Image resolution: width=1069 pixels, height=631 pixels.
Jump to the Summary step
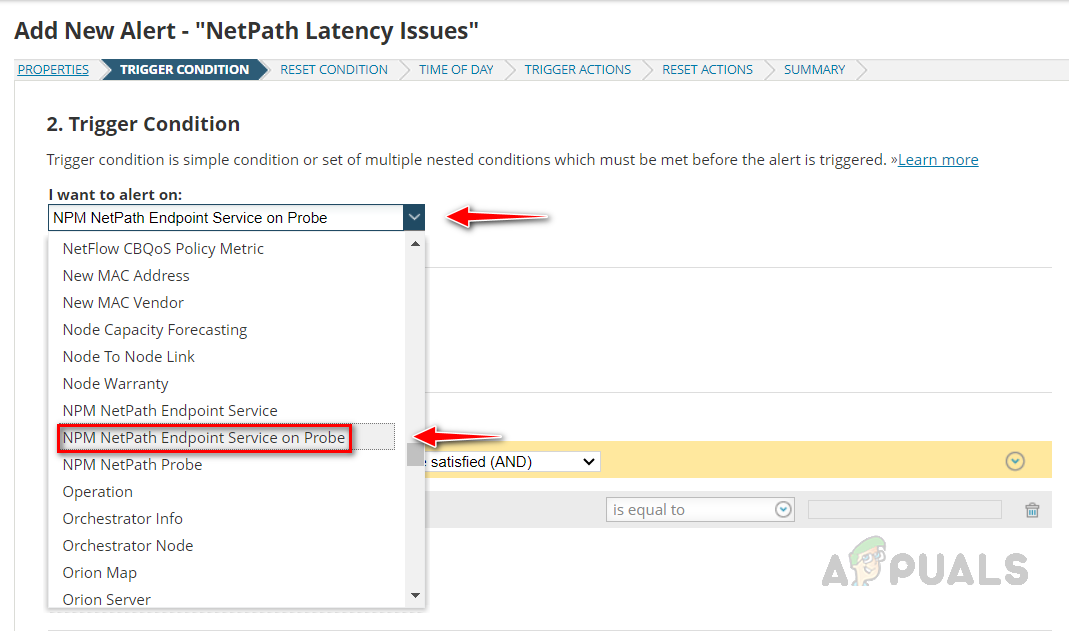click(x=814, y=70)
